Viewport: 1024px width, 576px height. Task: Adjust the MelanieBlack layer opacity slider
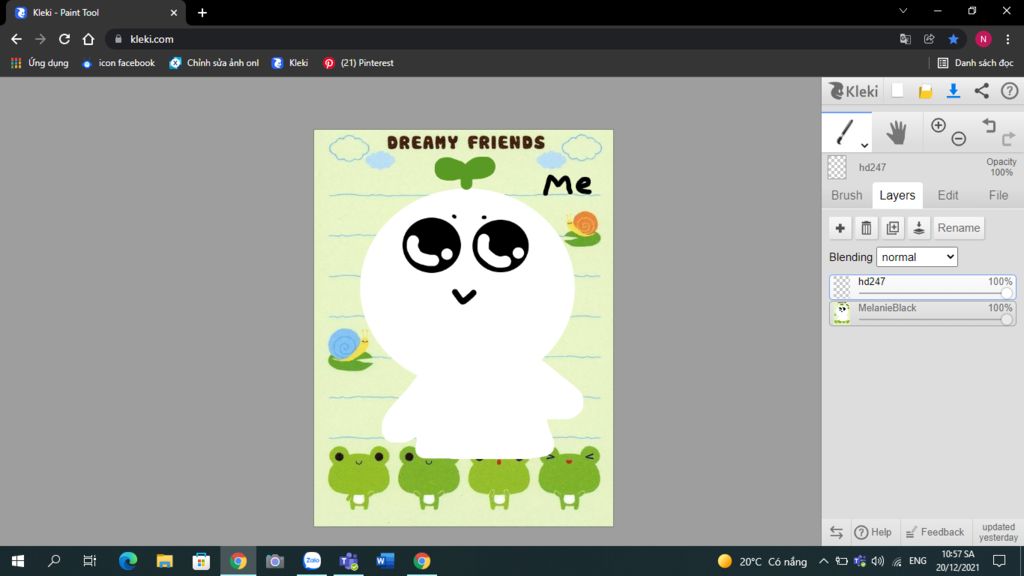pyautogui.click(x=935, y=319)
